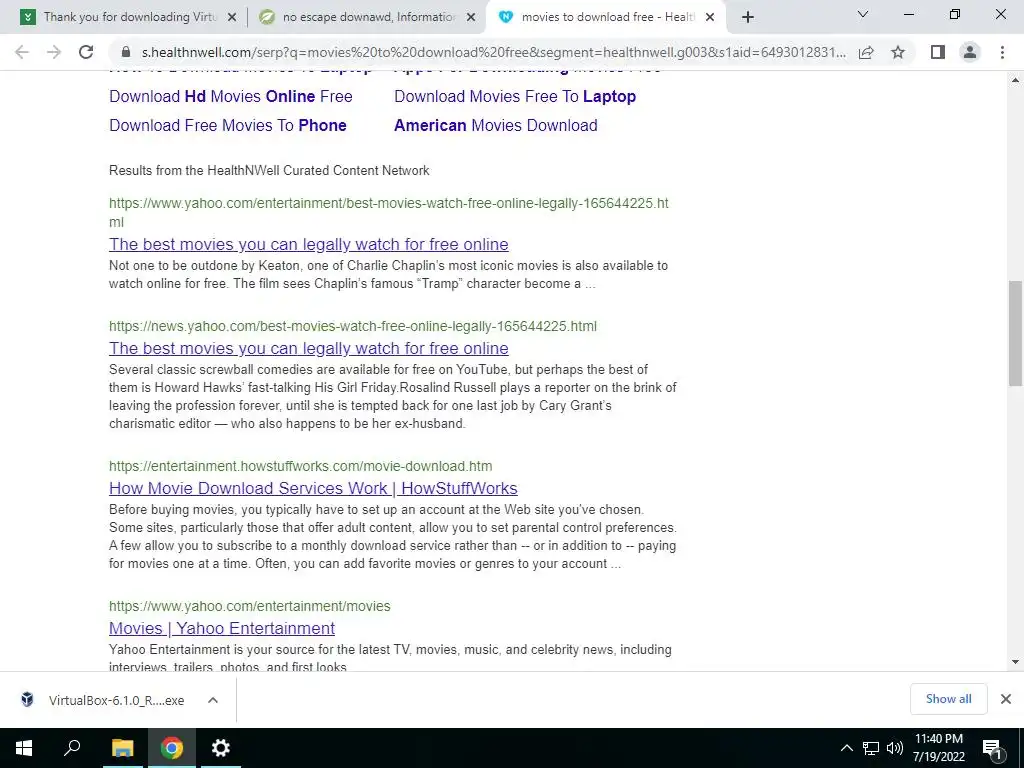Close the downloads bar
This screenshot has width=1024, height=768.
click(1006, 699)
